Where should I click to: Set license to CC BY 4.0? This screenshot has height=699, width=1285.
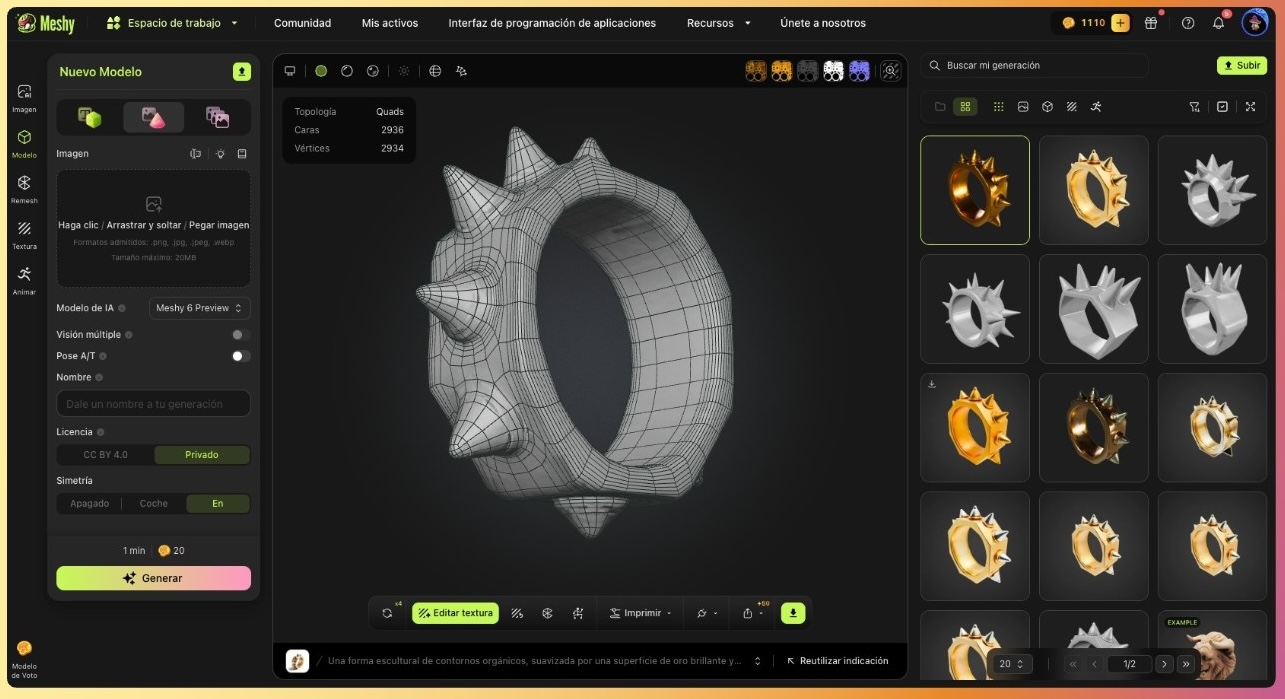[105, 455]
